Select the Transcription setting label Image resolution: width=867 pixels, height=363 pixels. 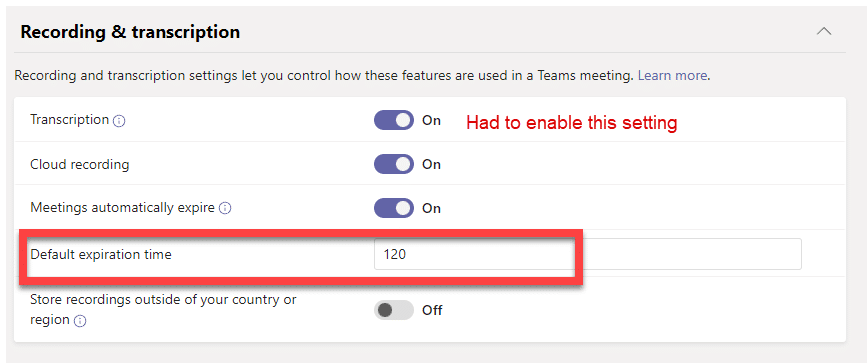click(70, 120)
